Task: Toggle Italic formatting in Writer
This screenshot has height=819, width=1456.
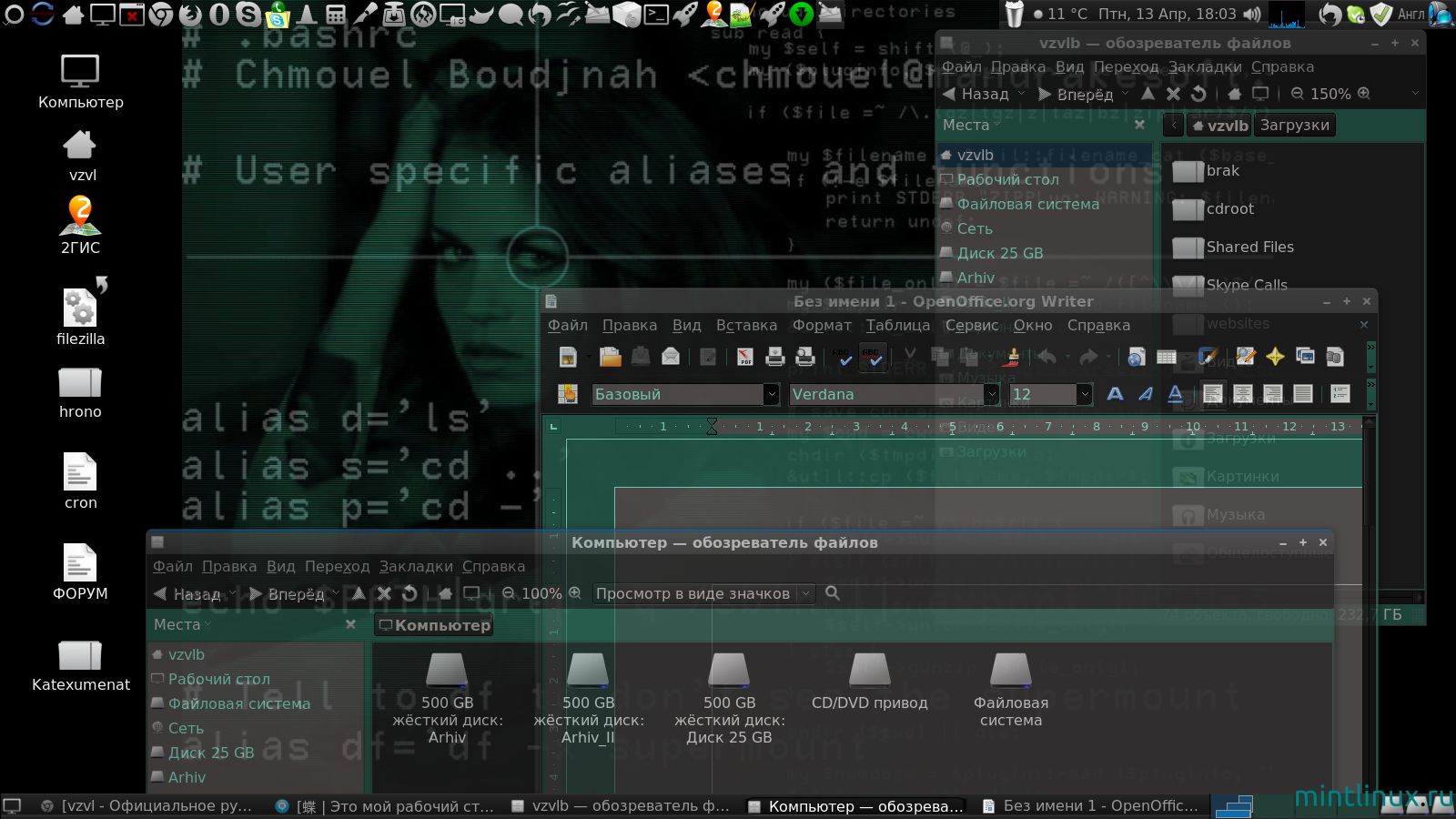Action: pyautogui.click(x=1145, y=394)
